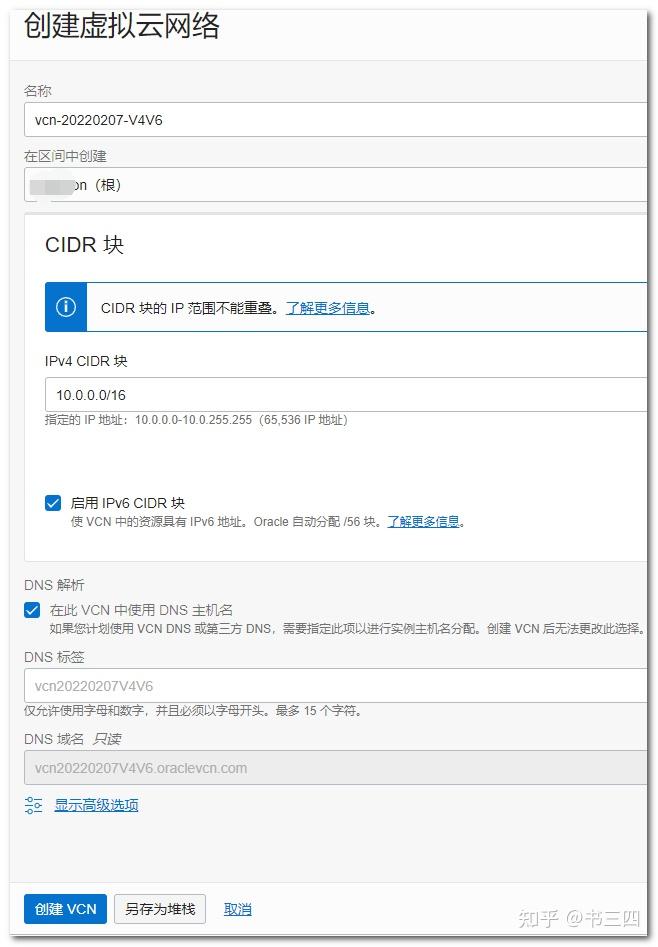Expand 显示高级选项 advanced options

click(96, 805)
